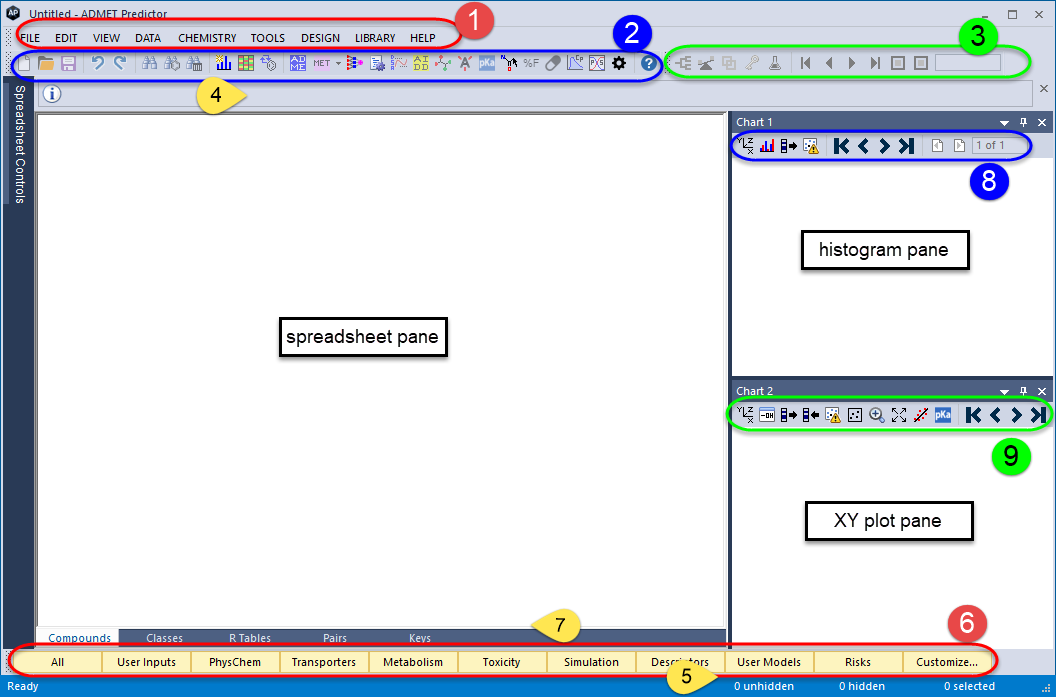Open settings with the gear icon
Viewport: 1056px width, 697px height.
pyautogui.click(x=619, y=63)
